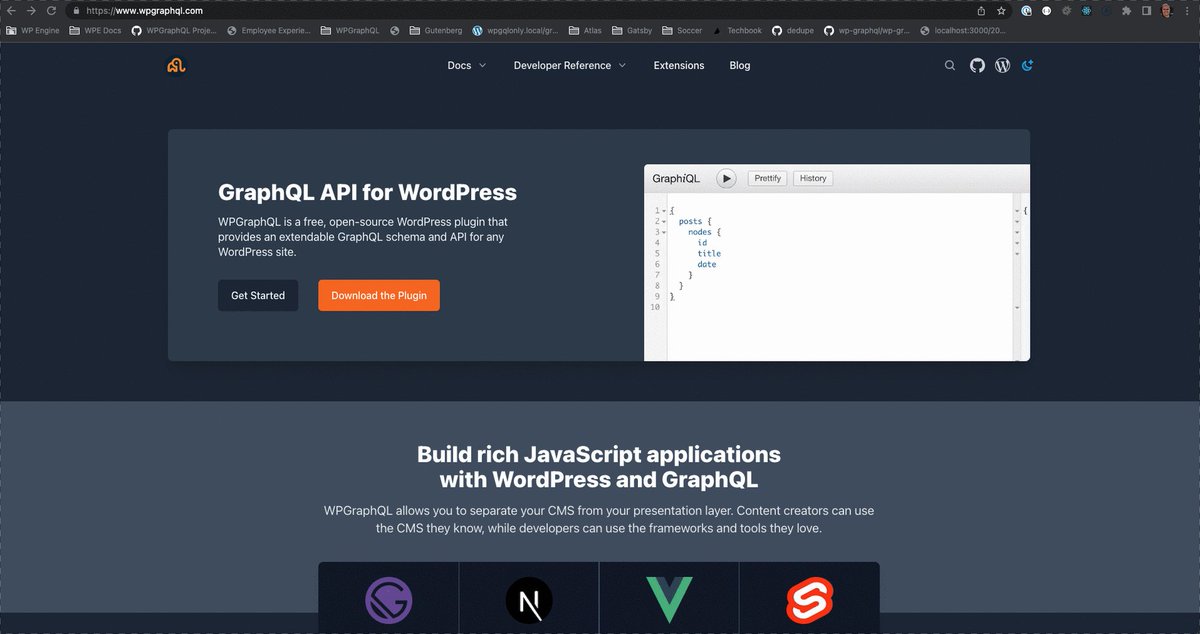
Task: Open the Employee Experie... bookmark
Action: (x=269, y=30)
